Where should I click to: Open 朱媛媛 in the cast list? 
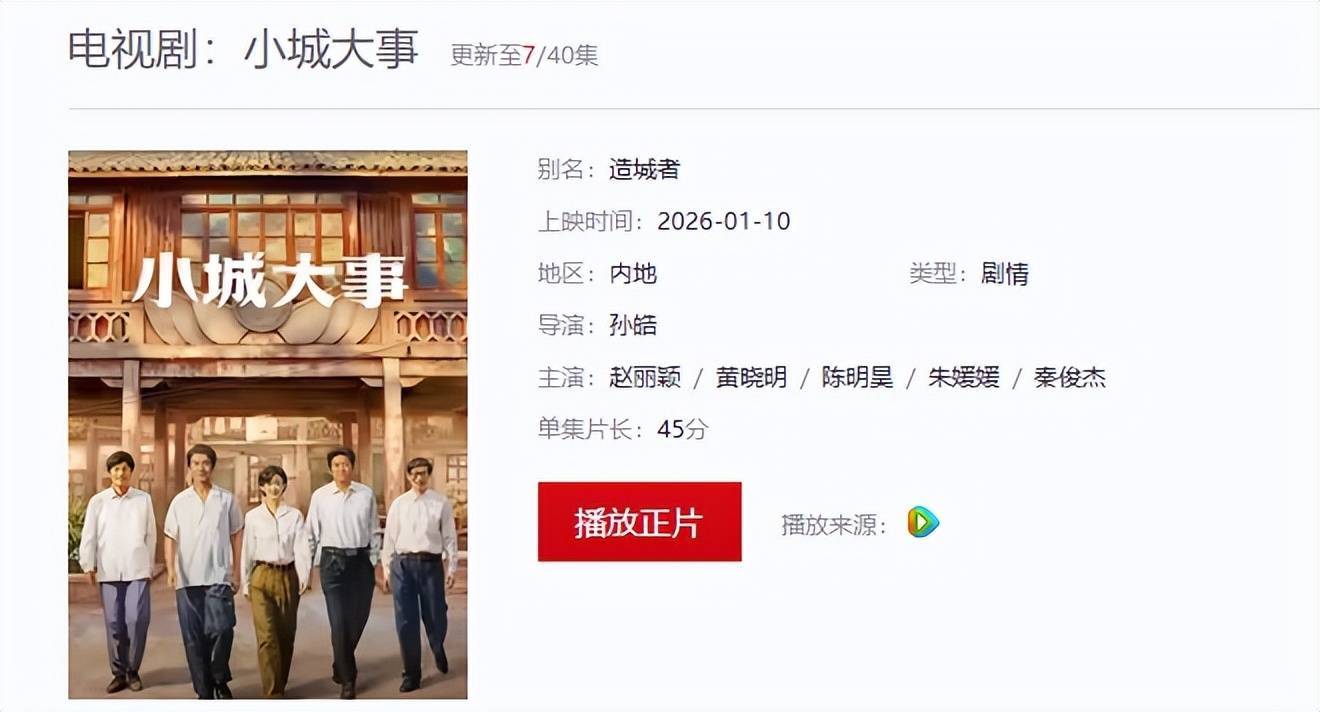[964, 378]
